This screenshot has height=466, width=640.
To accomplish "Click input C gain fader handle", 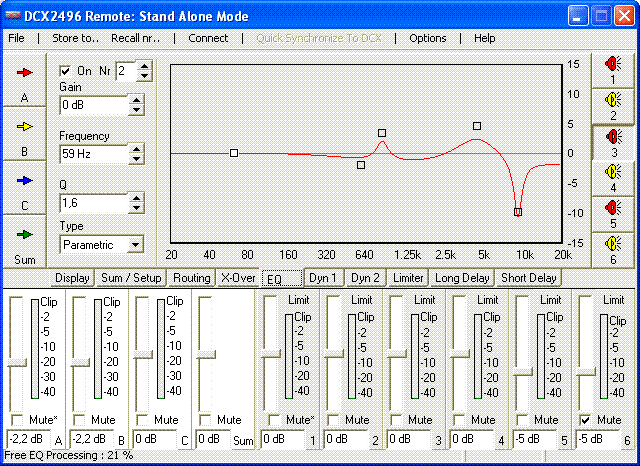I will [143, 355].
